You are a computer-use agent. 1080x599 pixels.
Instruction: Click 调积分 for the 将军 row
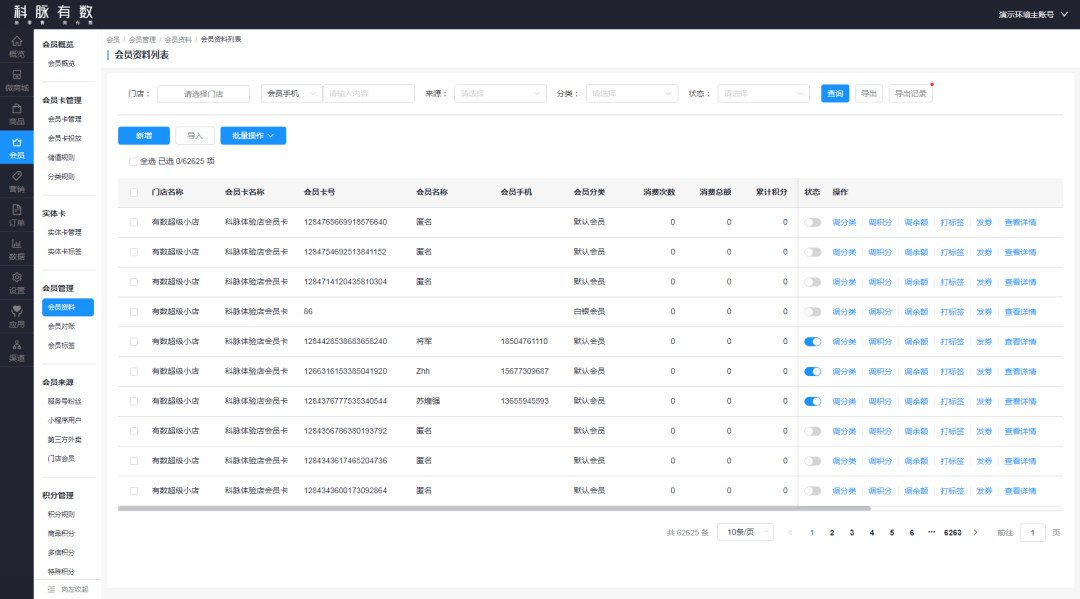click(880, 341)
